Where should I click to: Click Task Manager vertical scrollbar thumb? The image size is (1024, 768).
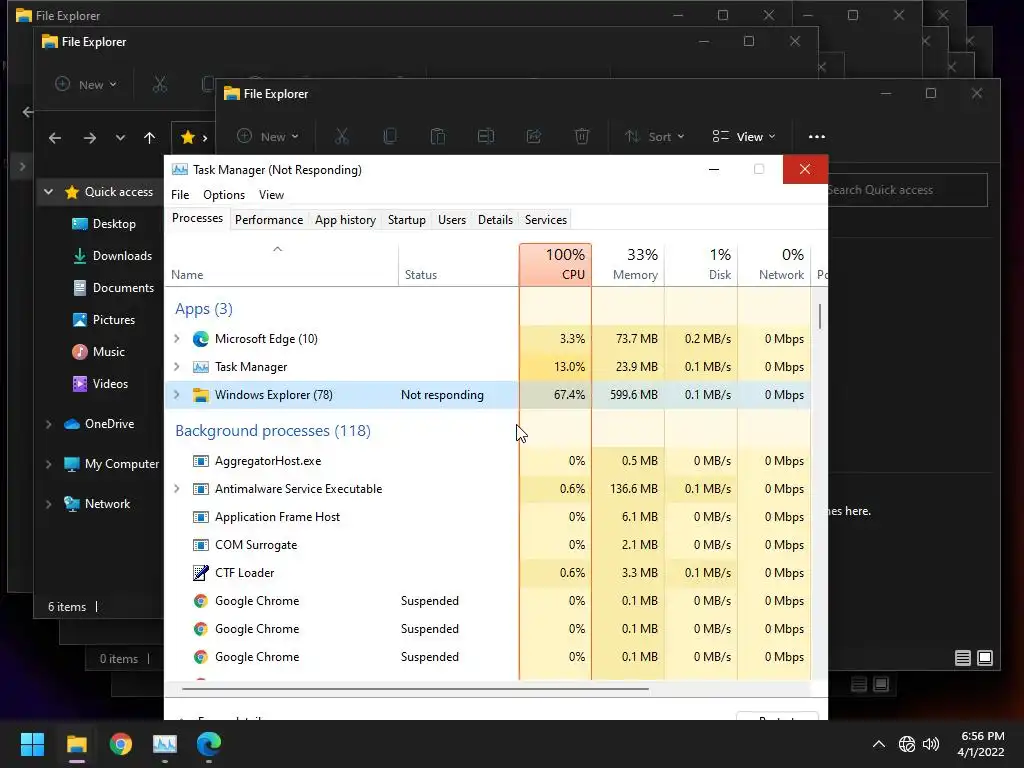click(820, 317)
